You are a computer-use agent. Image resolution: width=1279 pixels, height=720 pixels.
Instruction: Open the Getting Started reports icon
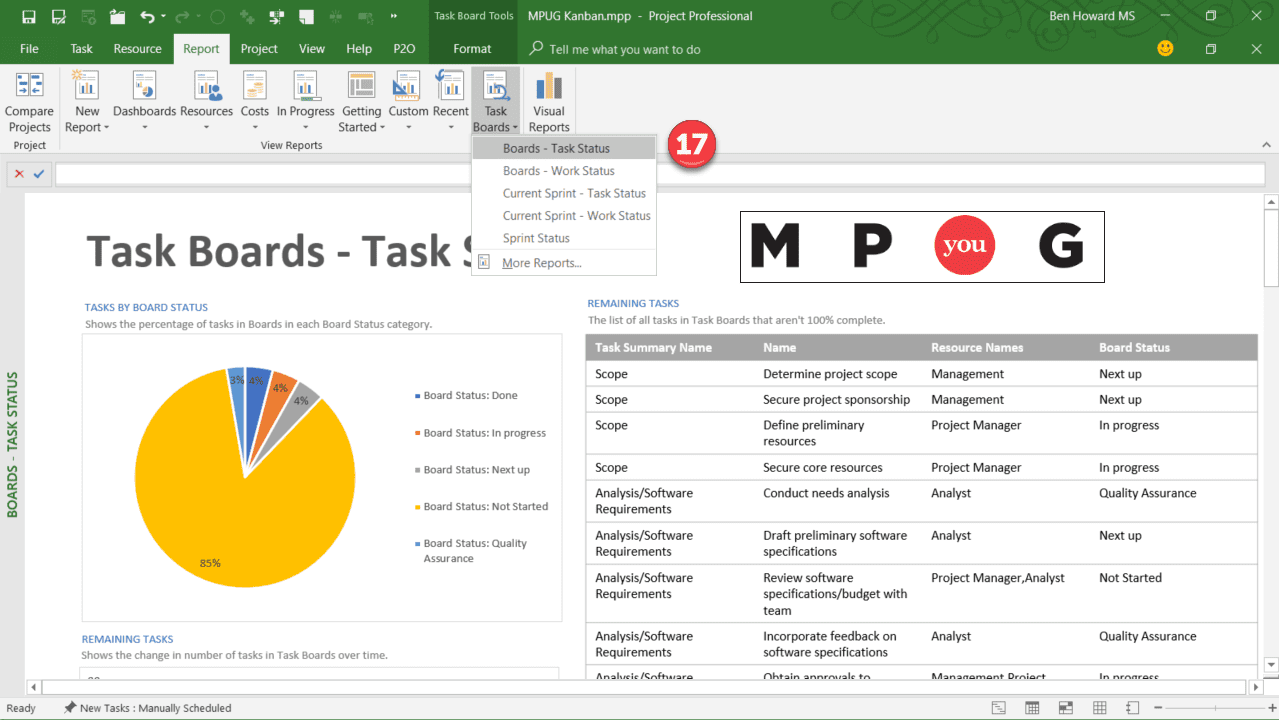click(x=361, y=88)
